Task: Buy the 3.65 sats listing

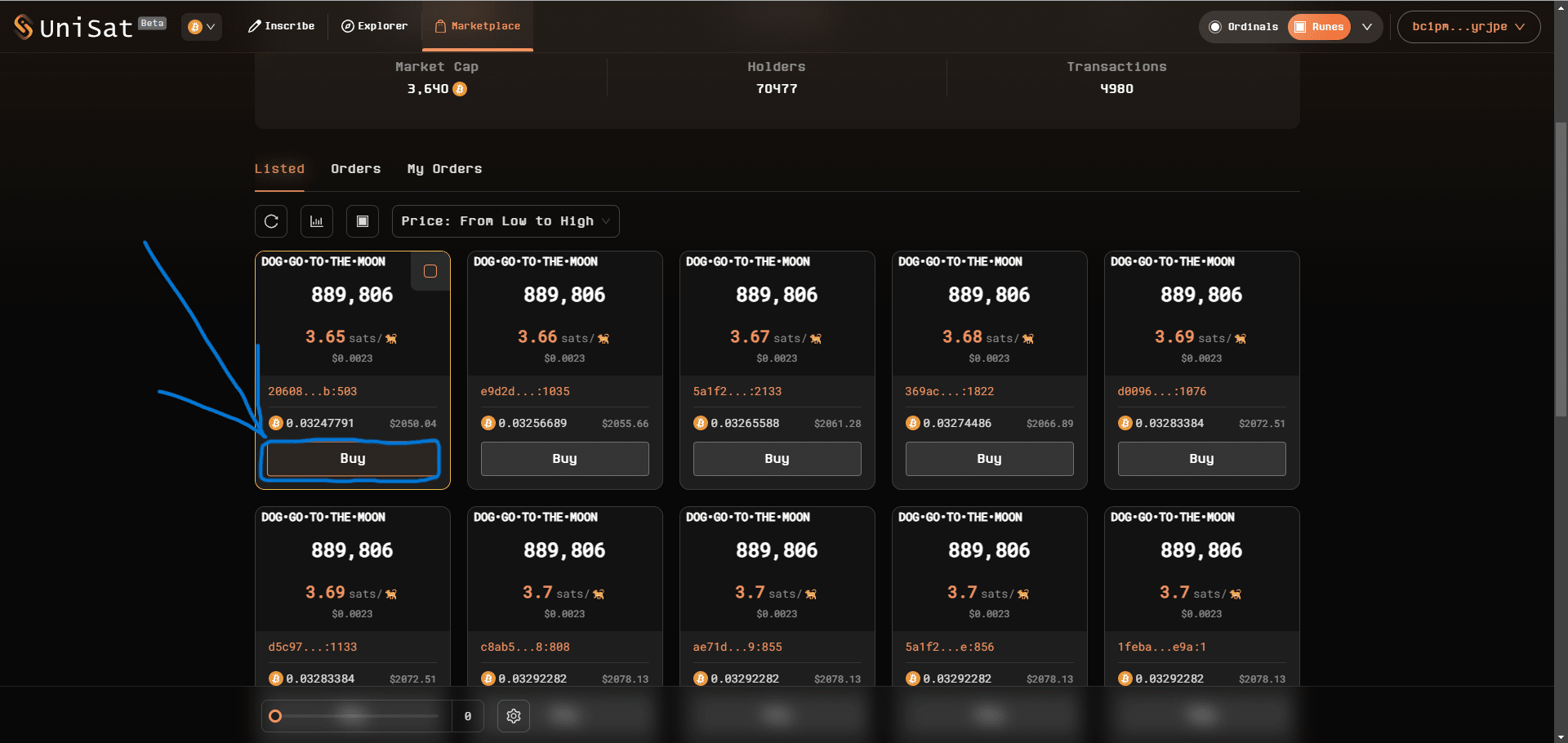Action: (x=352, y=459)
